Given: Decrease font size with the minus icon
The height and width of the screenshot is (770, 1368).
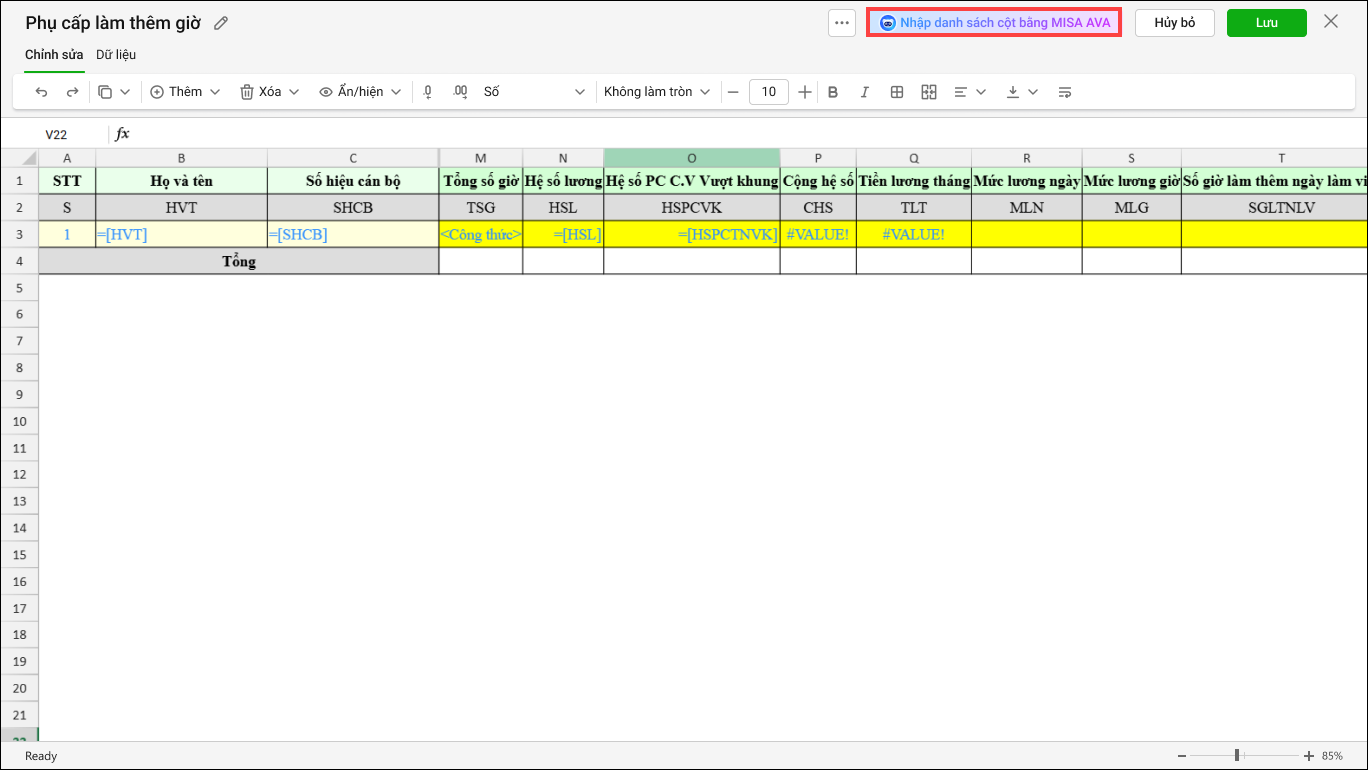Looking at the screenshot, I should point(733,92).
